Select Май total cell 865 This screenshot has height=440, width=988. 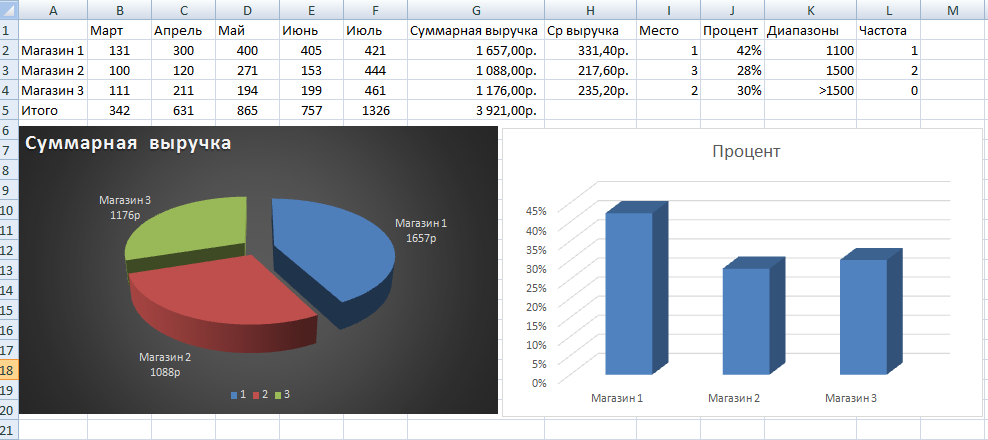tap(248, 111)
